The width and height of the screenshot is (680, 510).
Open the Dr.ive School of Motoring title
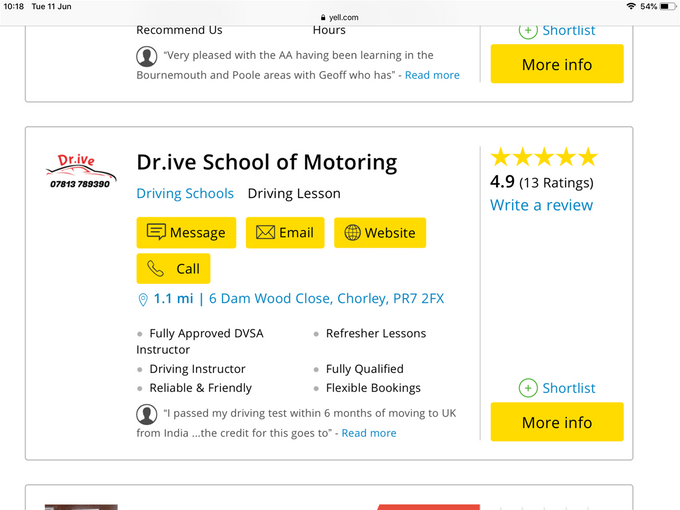tap(267, 163)
